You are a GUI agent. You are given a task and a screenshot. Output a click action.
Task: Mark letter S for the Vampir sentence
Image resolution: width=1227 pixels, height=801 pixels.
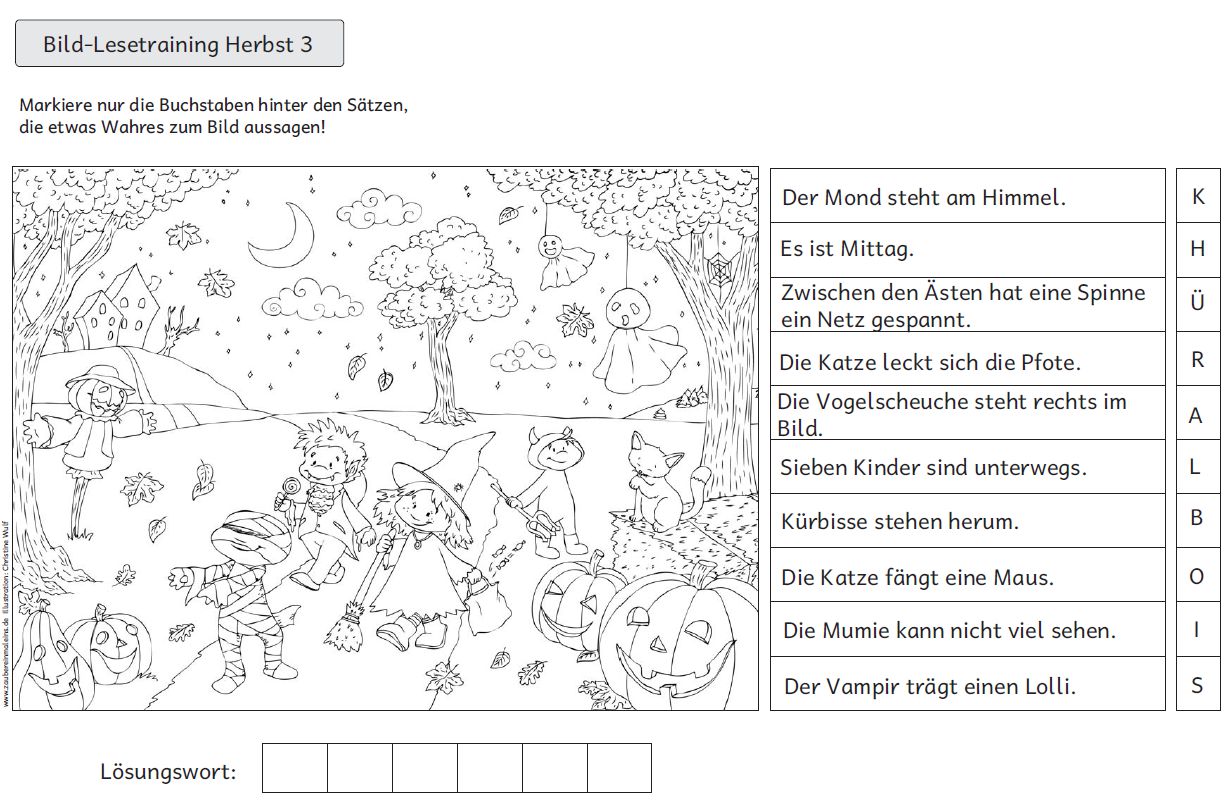coord(1197,684)
